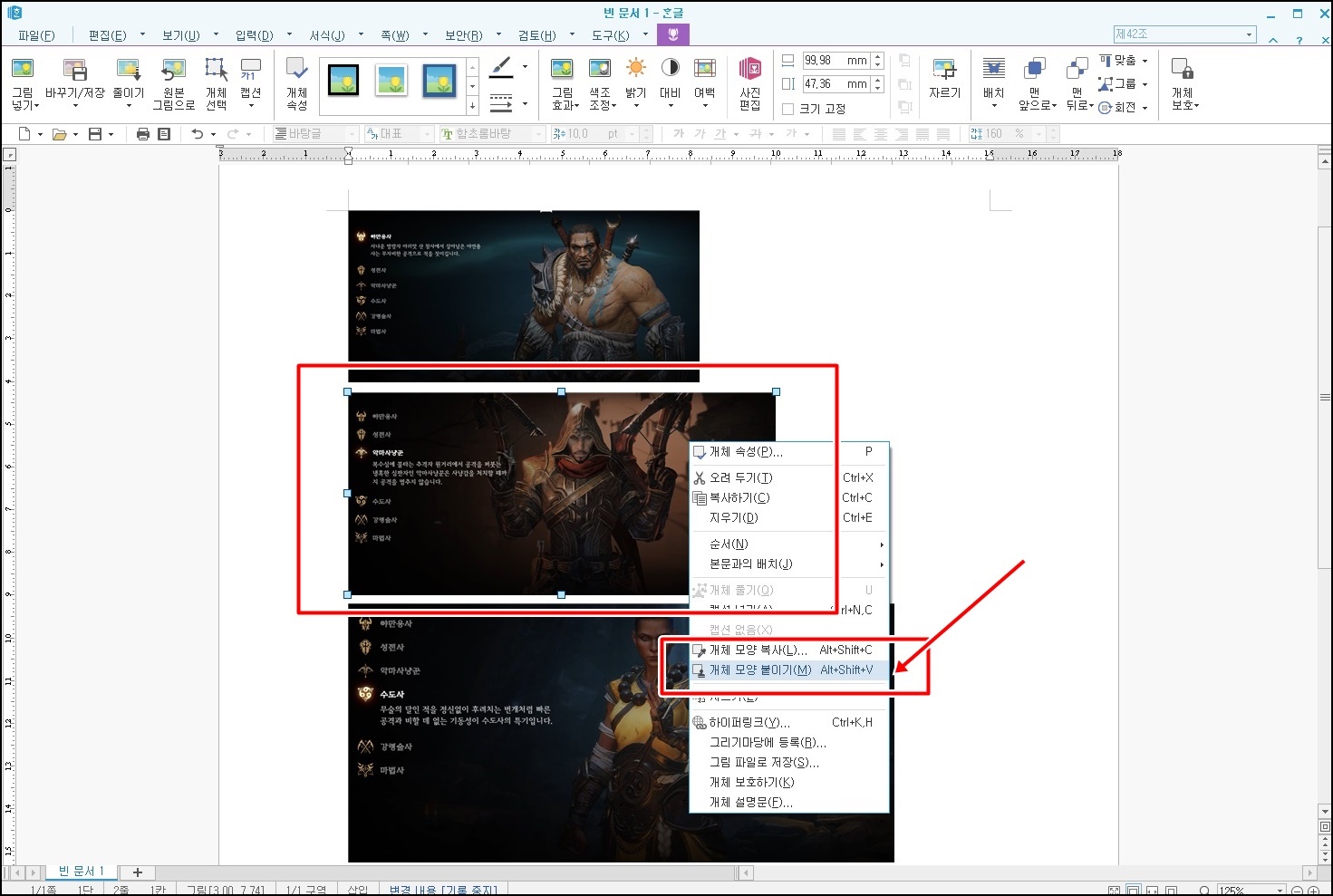The image size is (1333, 896).
Task: Choose 개체 보호하기(K) in context menu
Action: point(788,783)
